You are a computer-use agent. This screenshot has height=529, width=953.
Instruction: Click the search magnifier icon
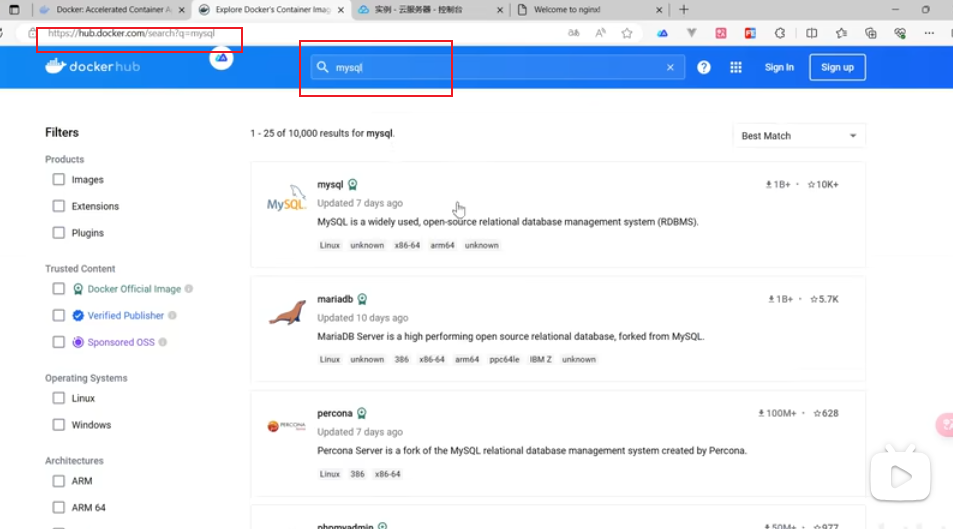click(323, 67)
